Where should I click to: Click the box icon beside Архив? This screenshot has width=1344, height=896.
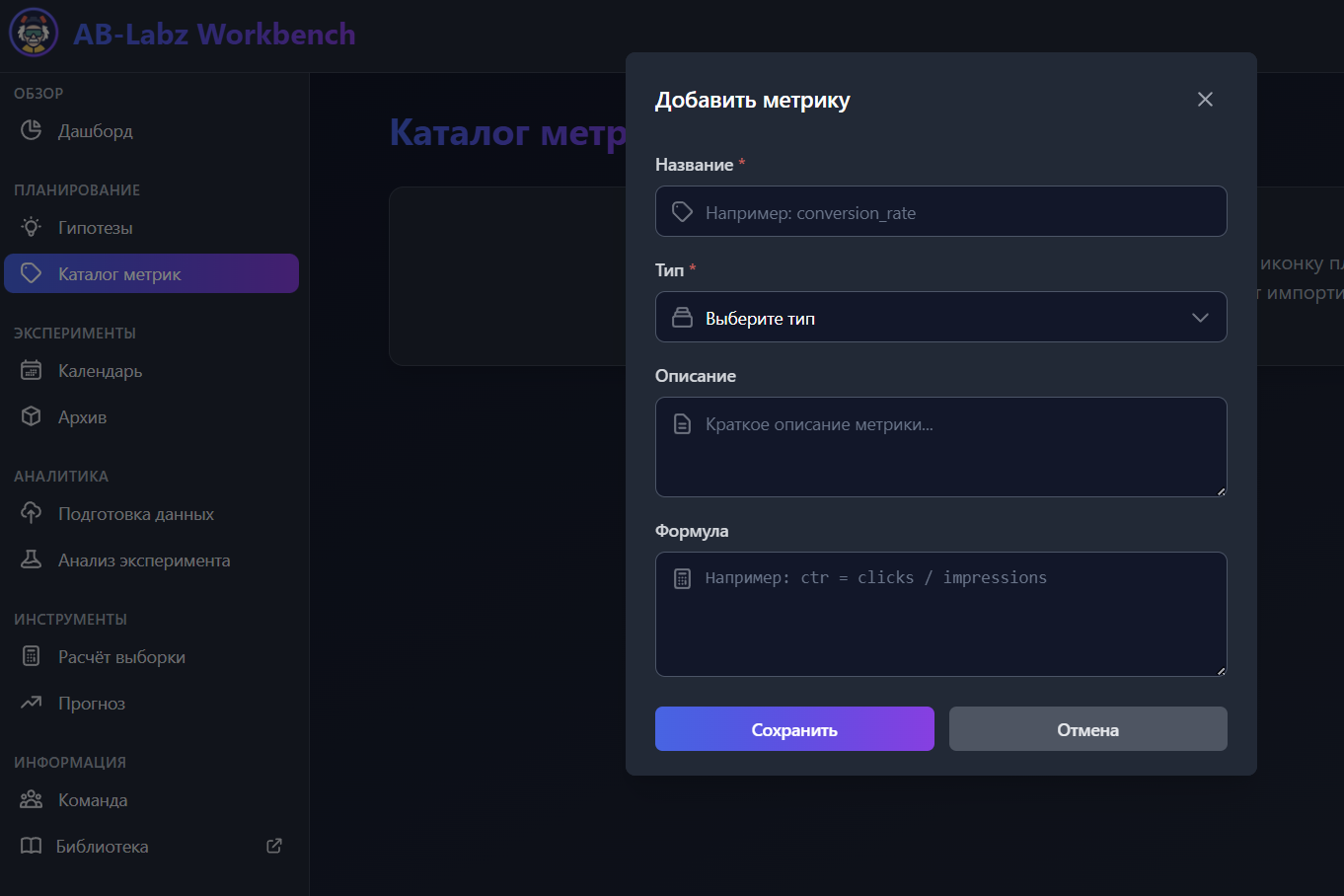point(32,416)
